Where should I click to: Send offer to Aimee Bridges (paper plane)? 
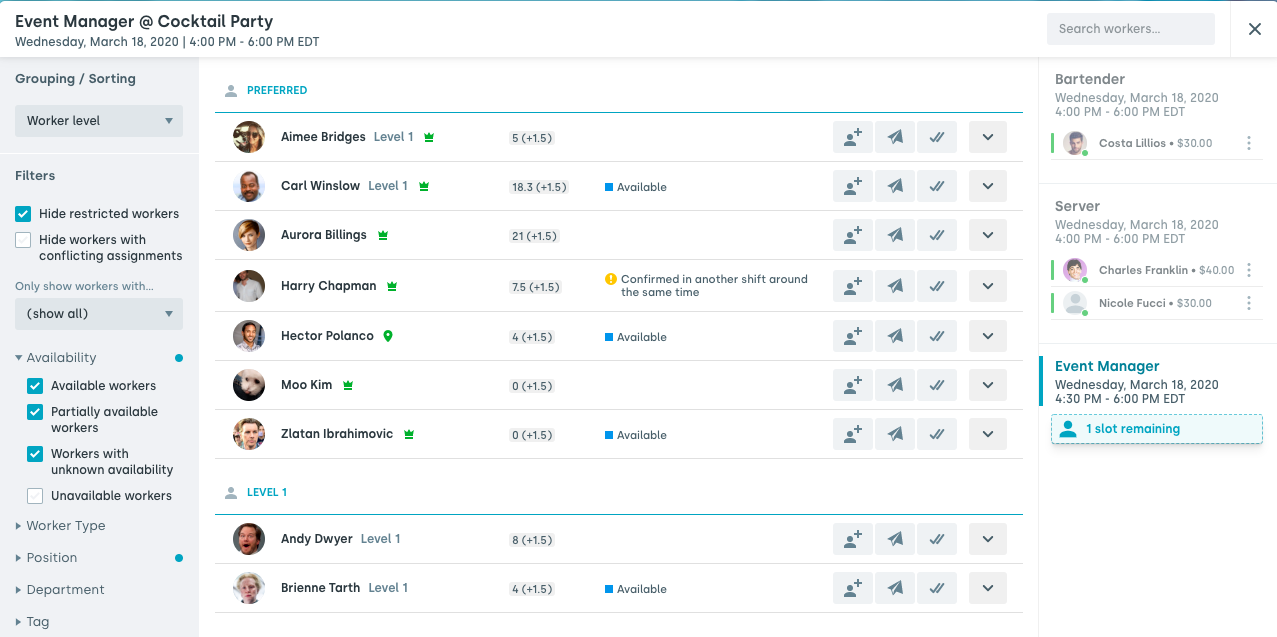coord(895,137)
